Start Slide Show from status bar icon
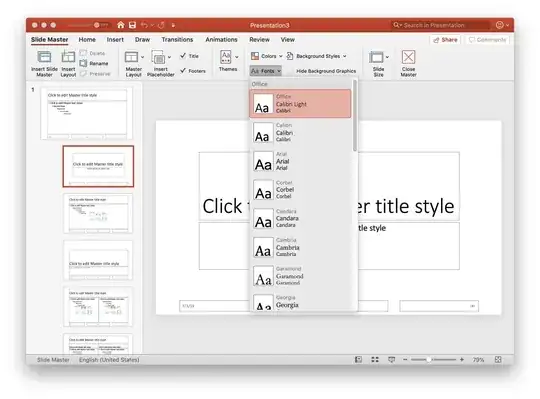This screenshot has height=399, width=540. point(392,359)
